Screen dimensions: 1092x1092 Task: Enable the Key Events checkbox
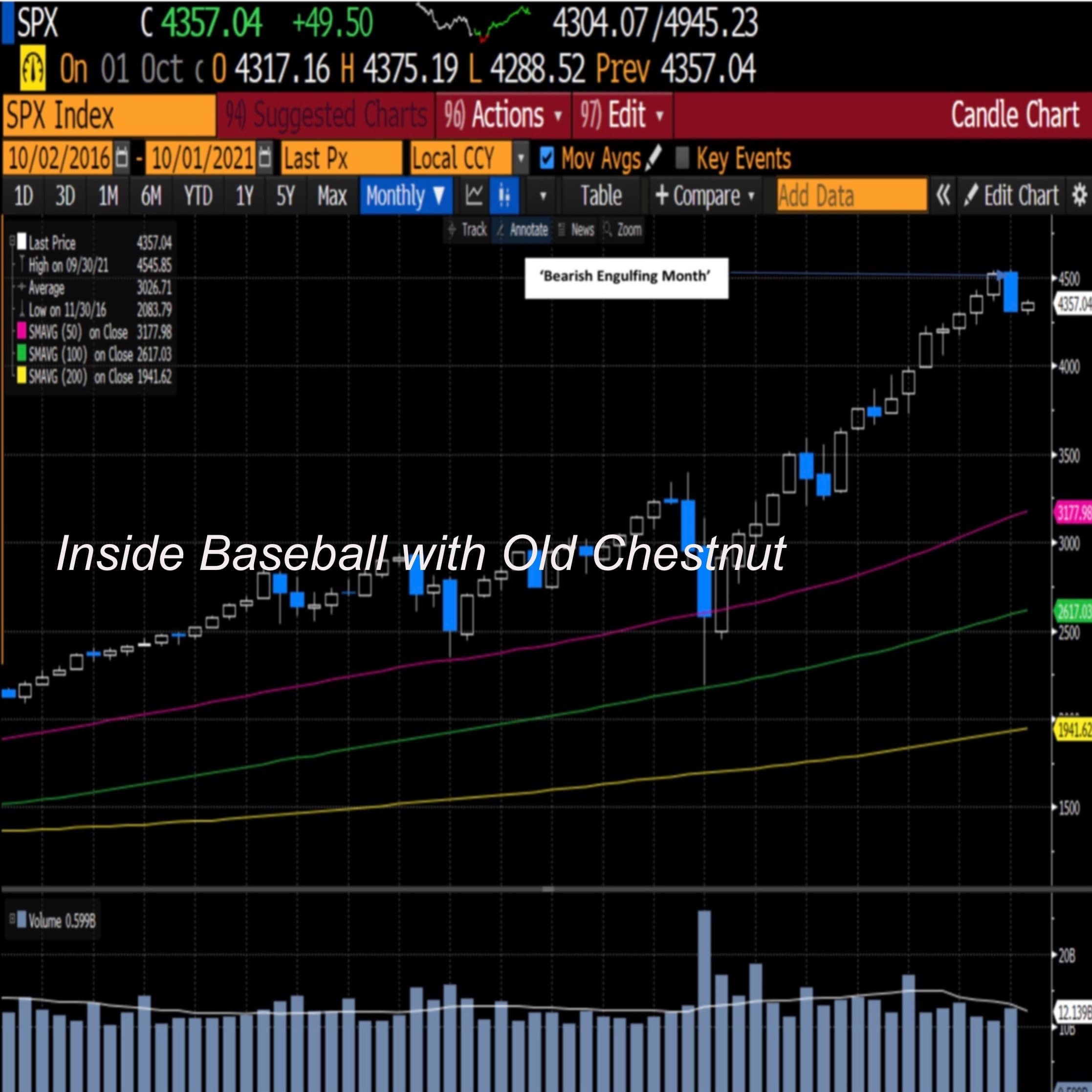(x=683, y=158)
